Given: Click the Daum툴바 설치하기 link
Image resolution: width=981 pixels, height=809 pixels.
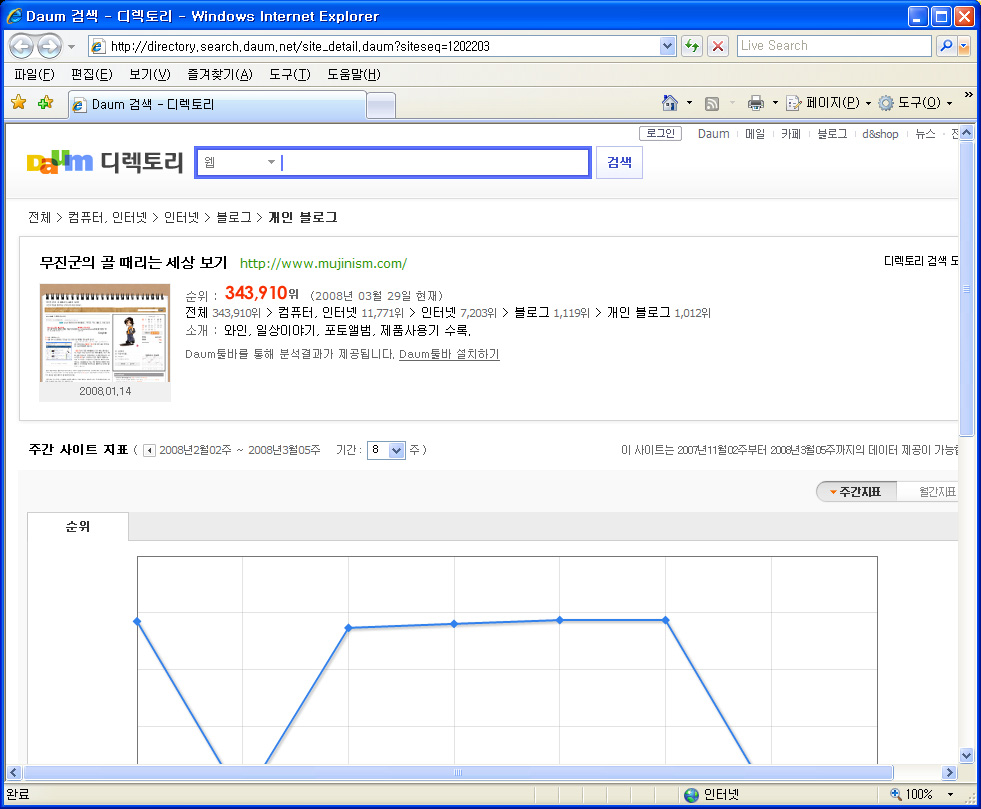Looking at the screenshot, I should (x=449, y=354).
